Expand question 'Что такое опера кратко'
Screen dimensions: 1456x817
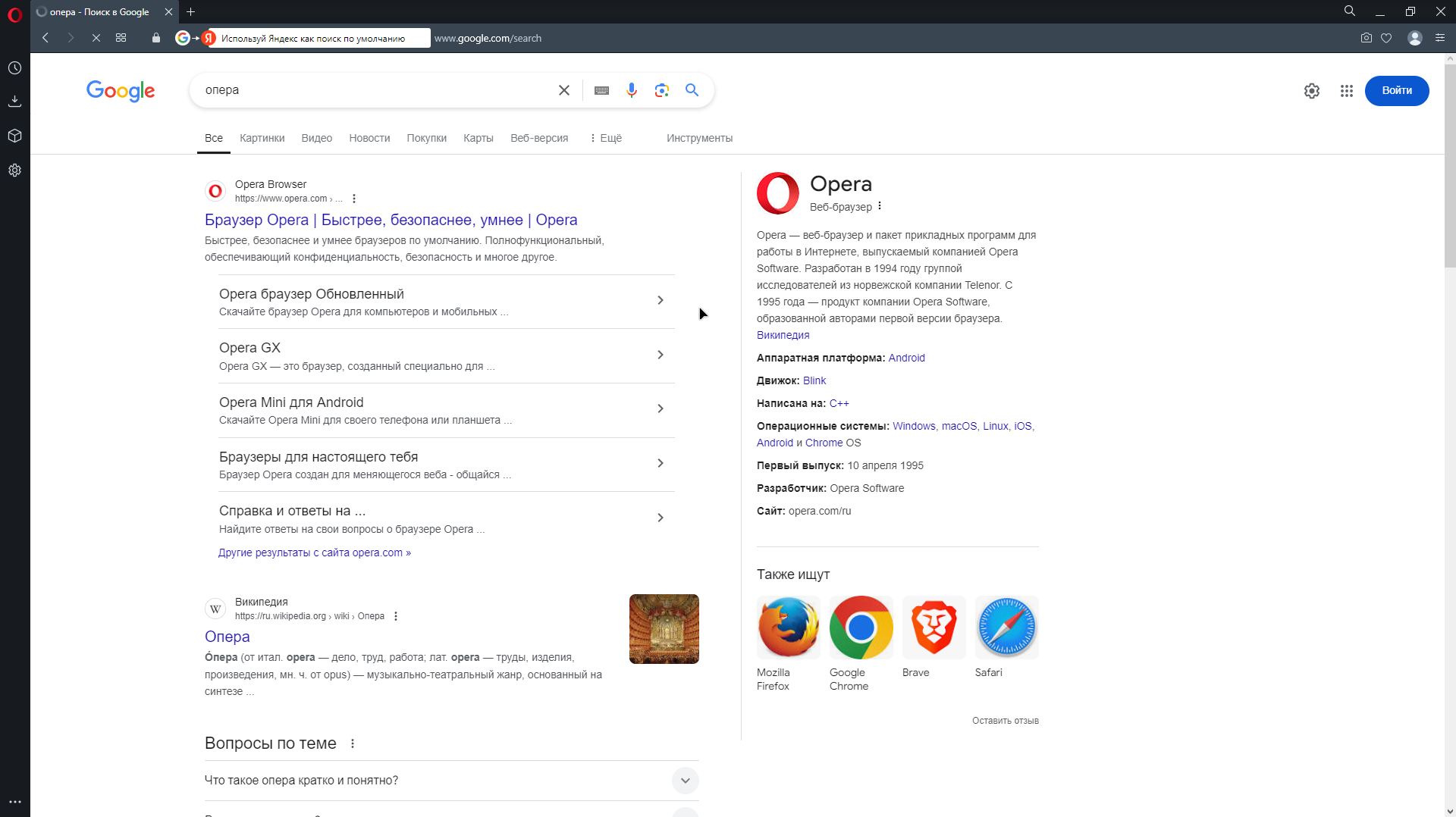tap(451, 781)
